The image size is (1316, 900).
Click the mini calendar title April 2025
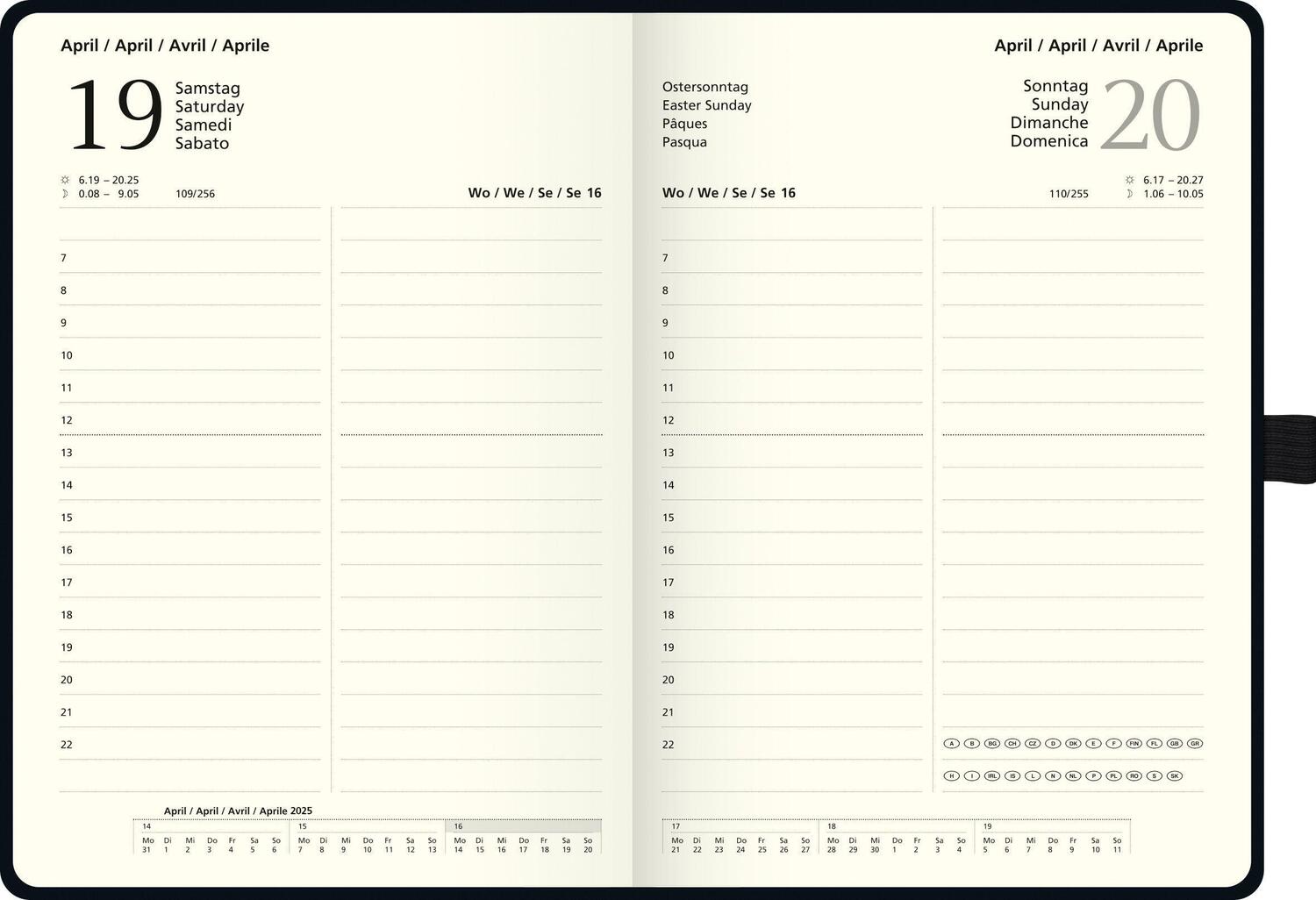click(x=238, y=811)
